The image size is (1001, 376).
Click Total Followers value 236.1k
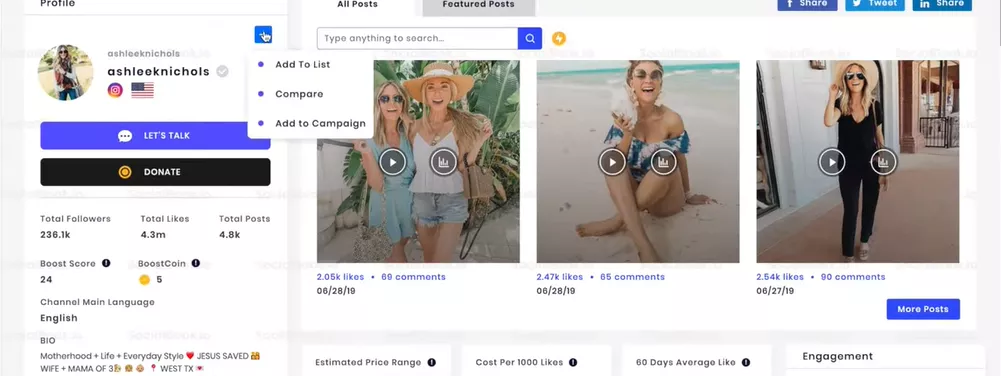click(x=55, y=235)
